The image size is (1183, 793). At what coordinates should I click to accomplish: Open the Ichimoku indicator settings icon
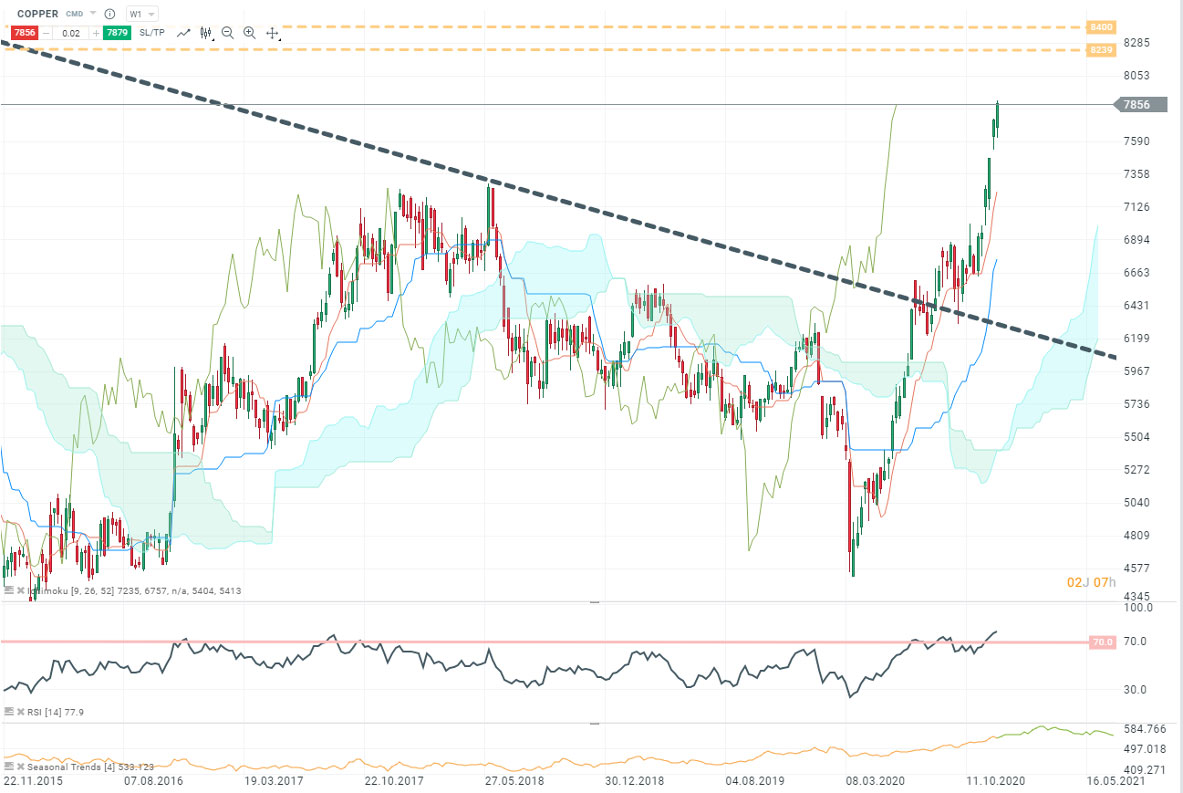[x=8, y=591]
